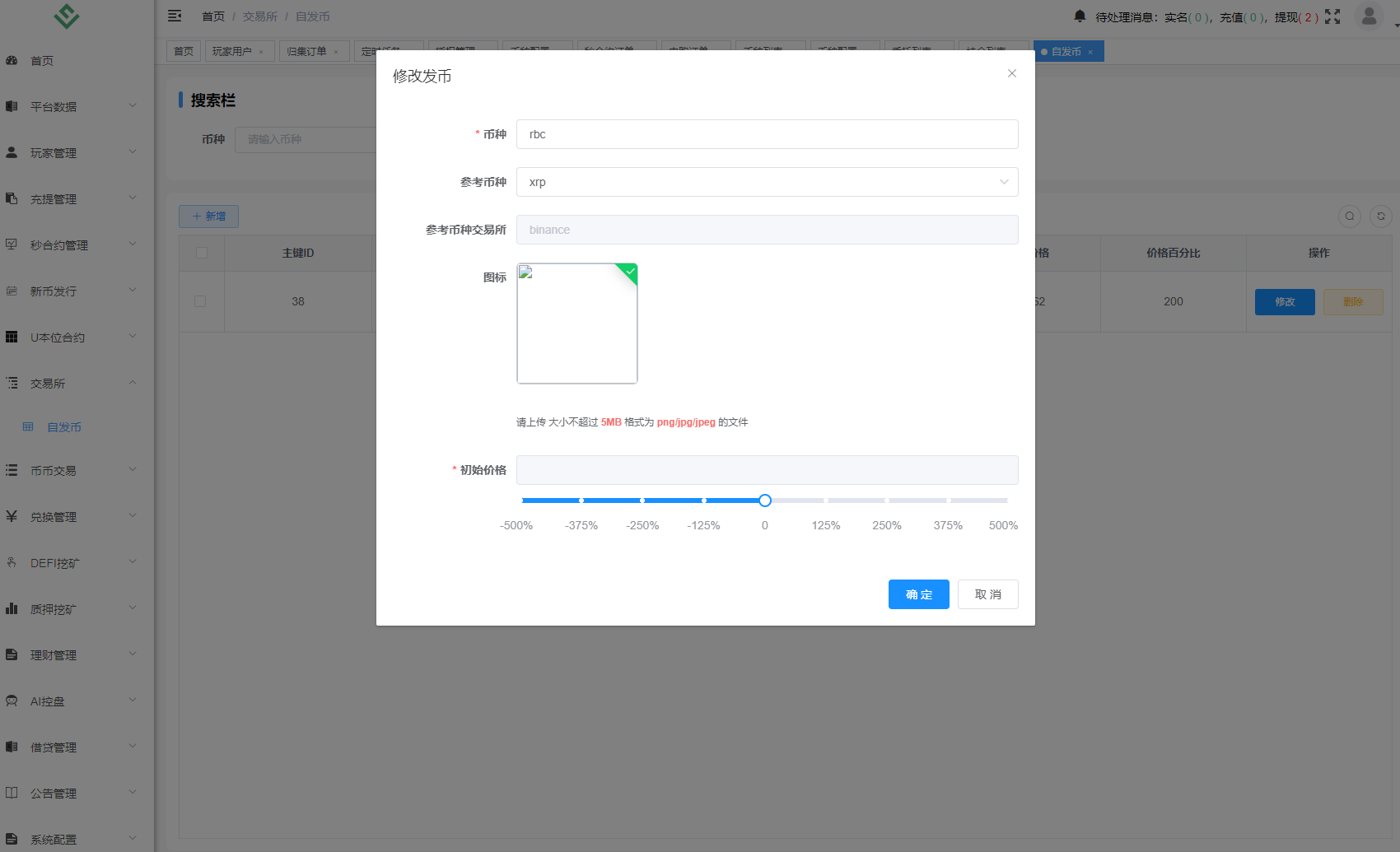Image resolution: width=1400 pixels, height=852 pixels.
Task: Collapse the sidebar with the hamburger icon
Action: point(175,16)
